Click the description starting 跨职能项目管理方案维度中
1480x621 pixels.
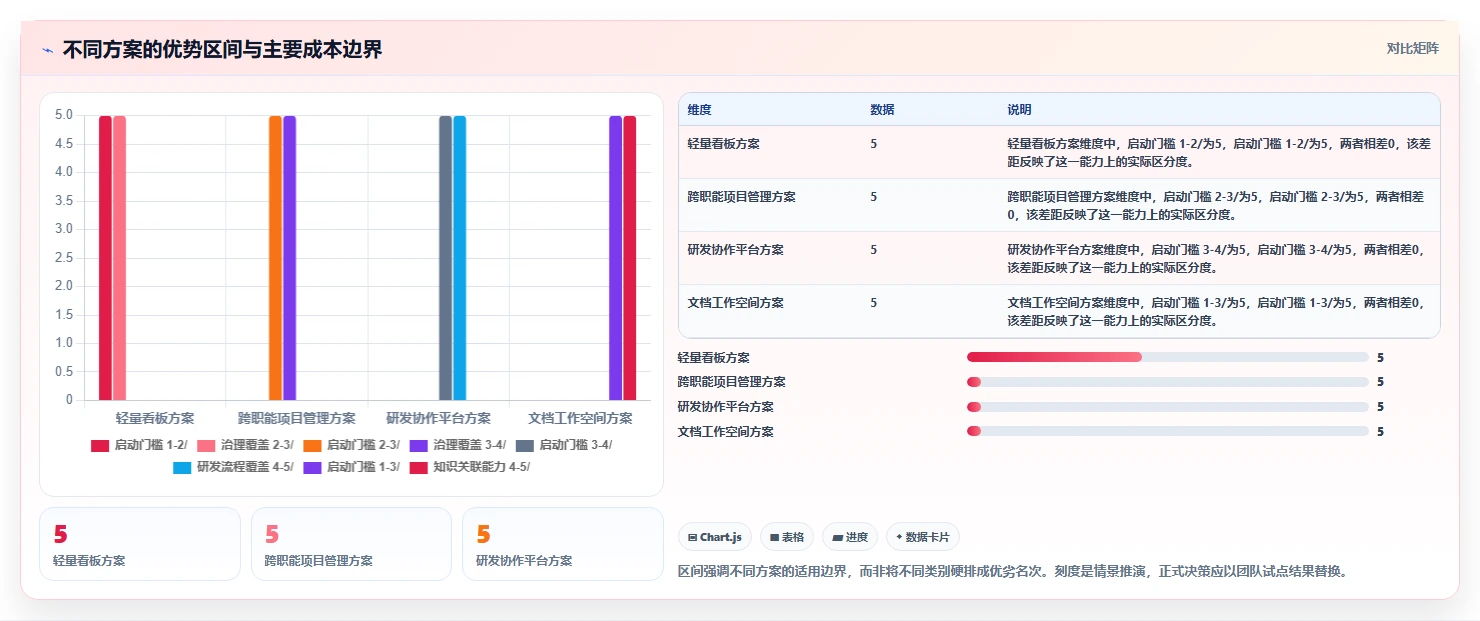click(1217, 205)
